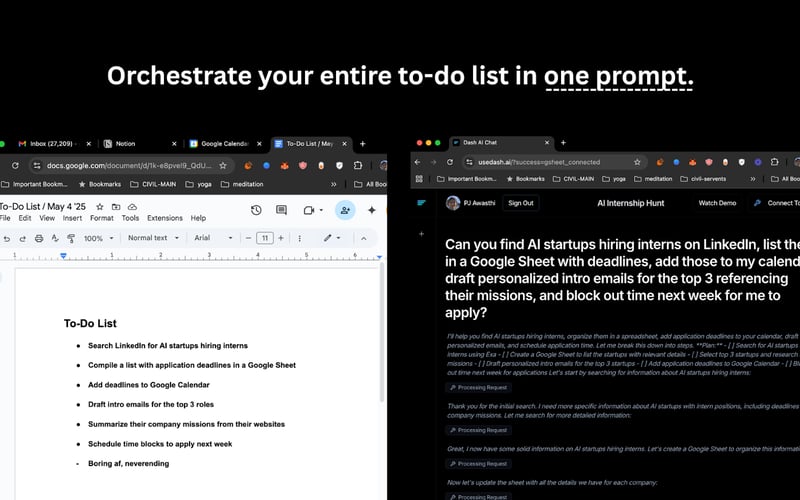Click the Docs vertical scrollbar
This screenshot has width=800, height=500.
381,332
